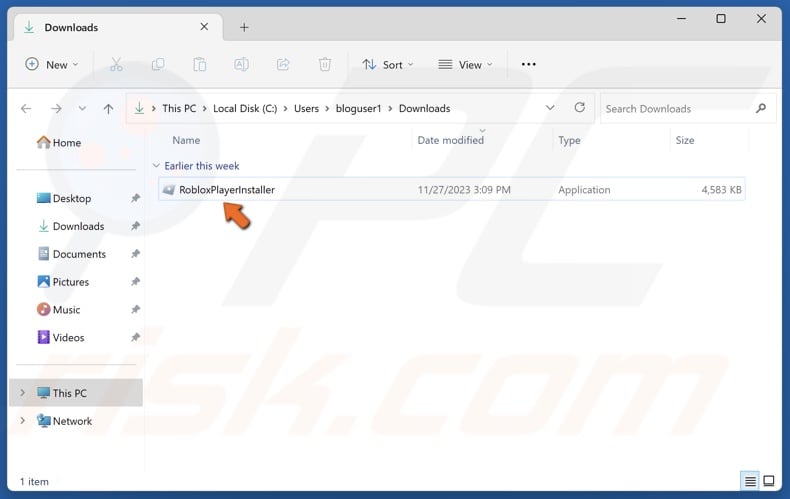The height and width of the screenshot is (499, 790).
Task: Open the See more three-dots menu
Action: pyautogui.click(x=529, y=65)
